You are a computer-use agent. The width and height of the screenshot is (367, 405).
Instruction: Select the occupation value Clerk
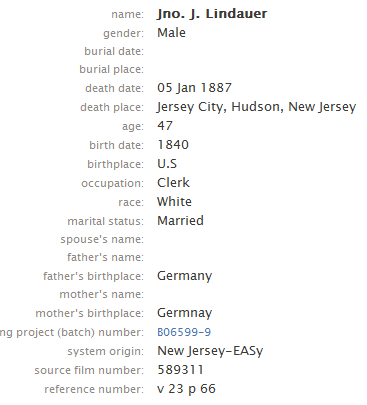[173, 183]
